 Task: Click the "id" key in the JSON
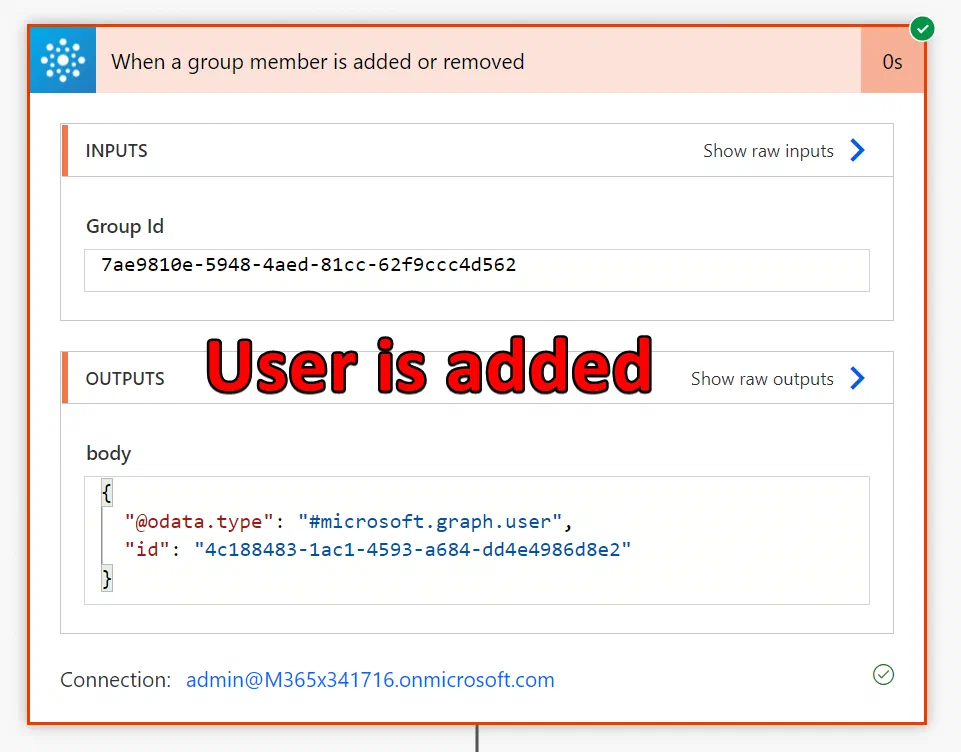146,549
